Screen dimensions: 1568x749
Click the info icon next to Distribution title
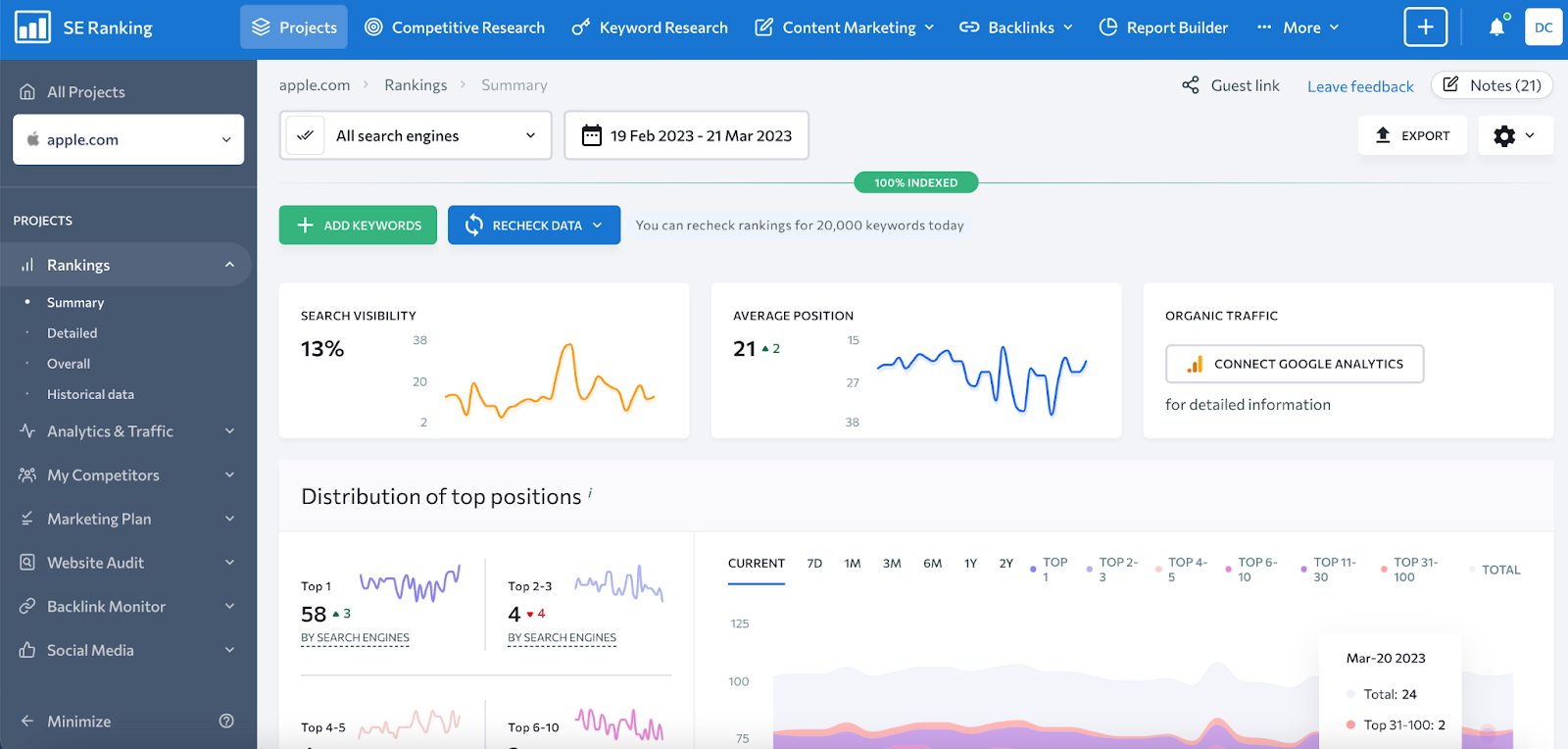click(590, 492)
